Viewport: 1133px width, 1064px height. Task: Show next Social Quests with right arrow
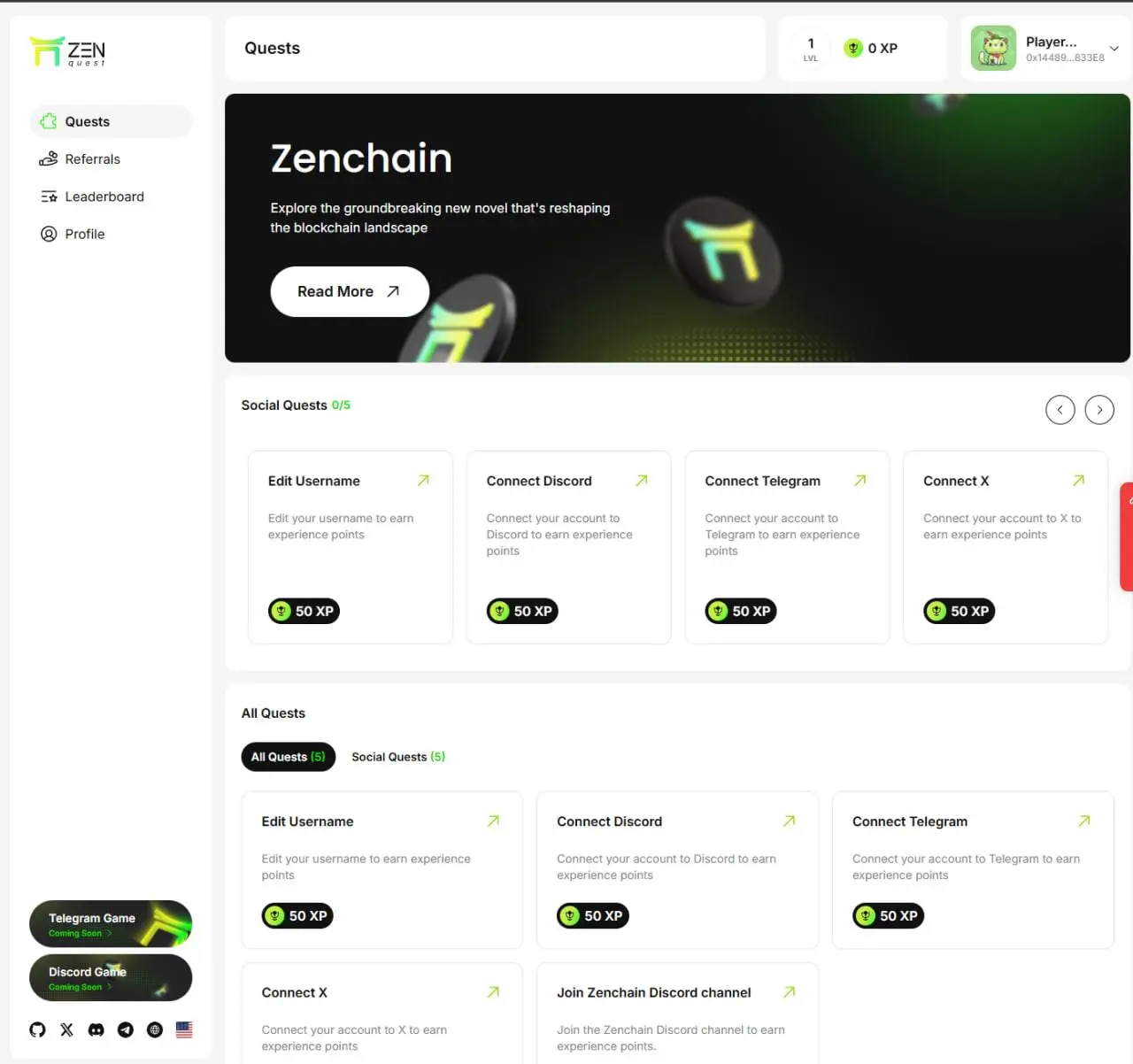[1099, 409]
